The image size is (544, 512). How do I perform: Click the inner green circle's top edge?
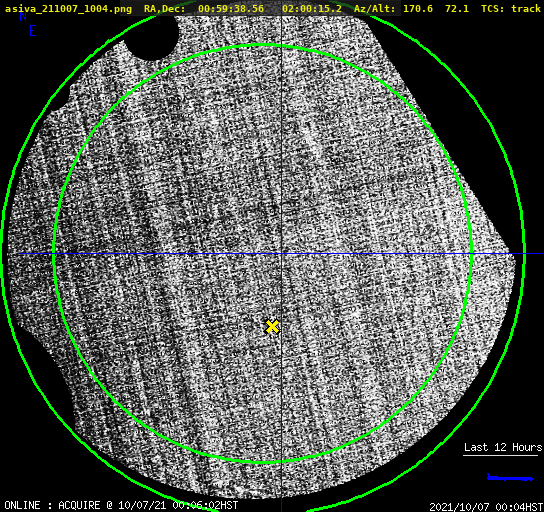[x=263, y=45]
